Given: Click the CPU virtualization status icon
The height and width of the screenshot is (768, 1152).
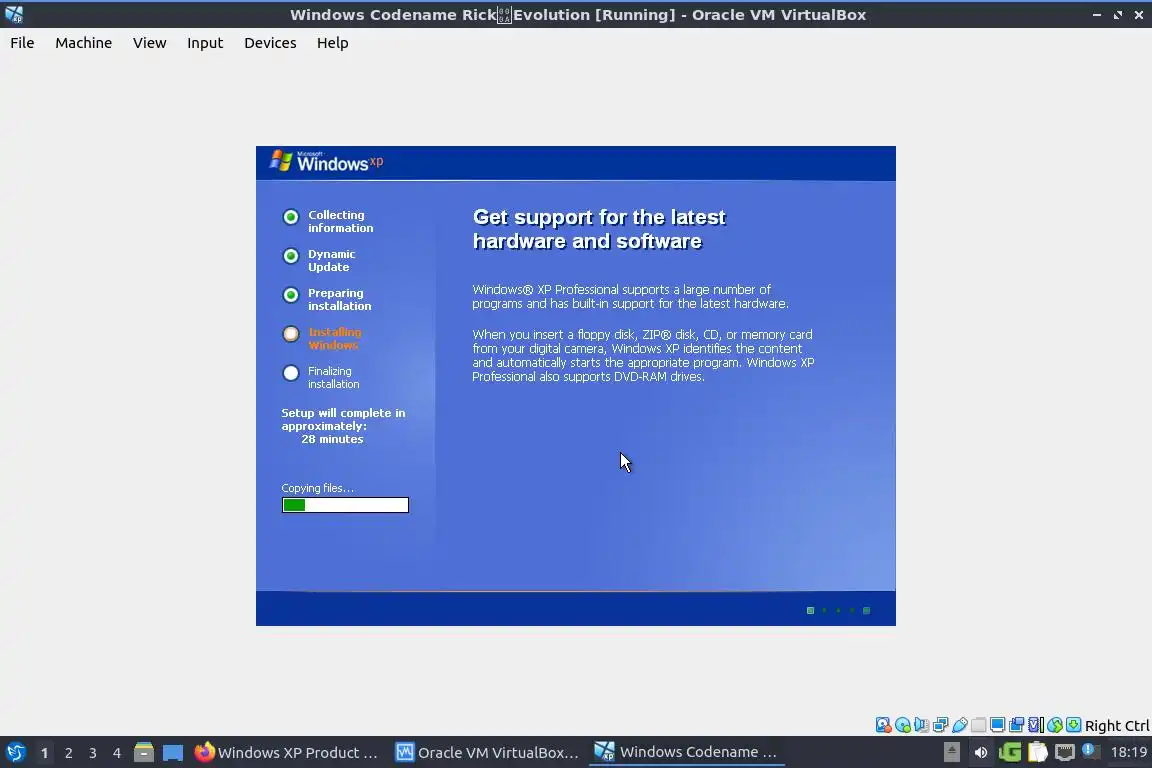Looking at the screenshot, I should click(1036, 725).
